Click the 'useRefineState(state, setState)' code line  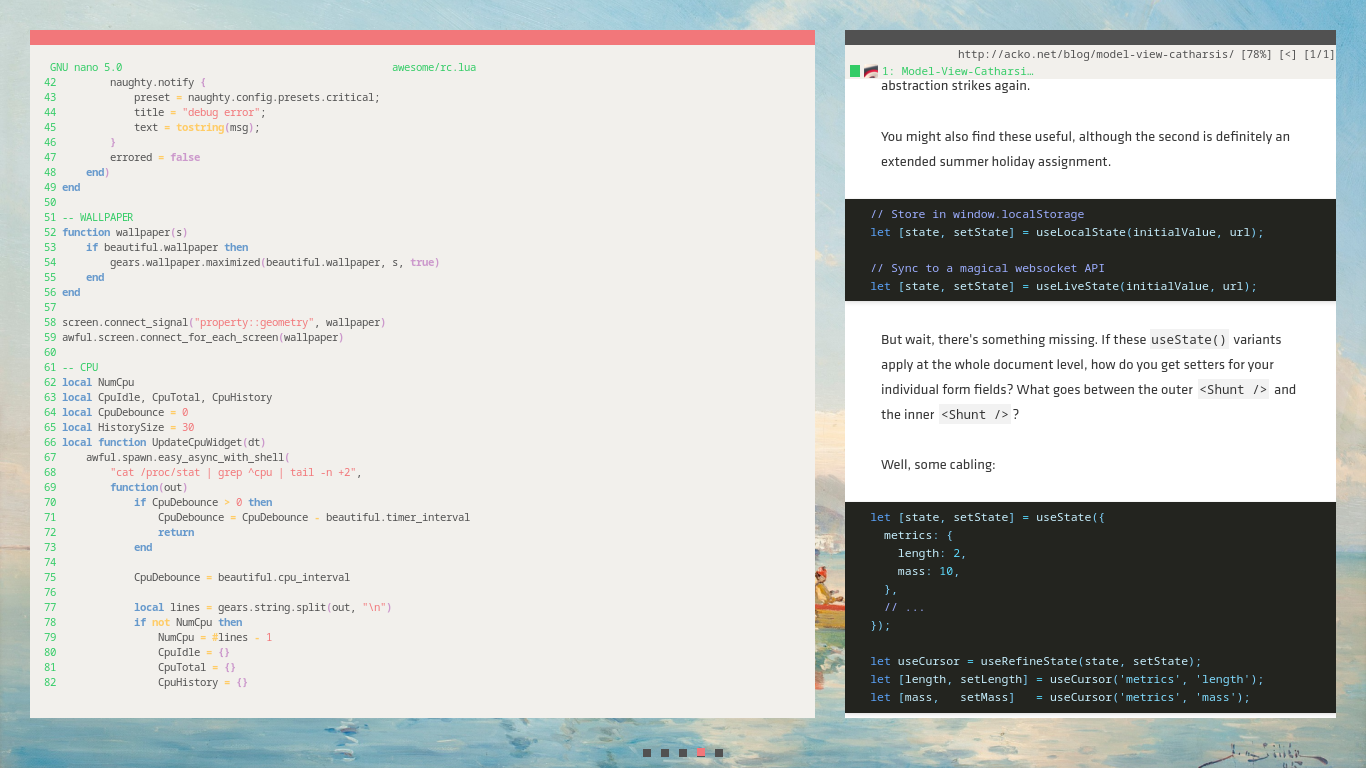1036,661
